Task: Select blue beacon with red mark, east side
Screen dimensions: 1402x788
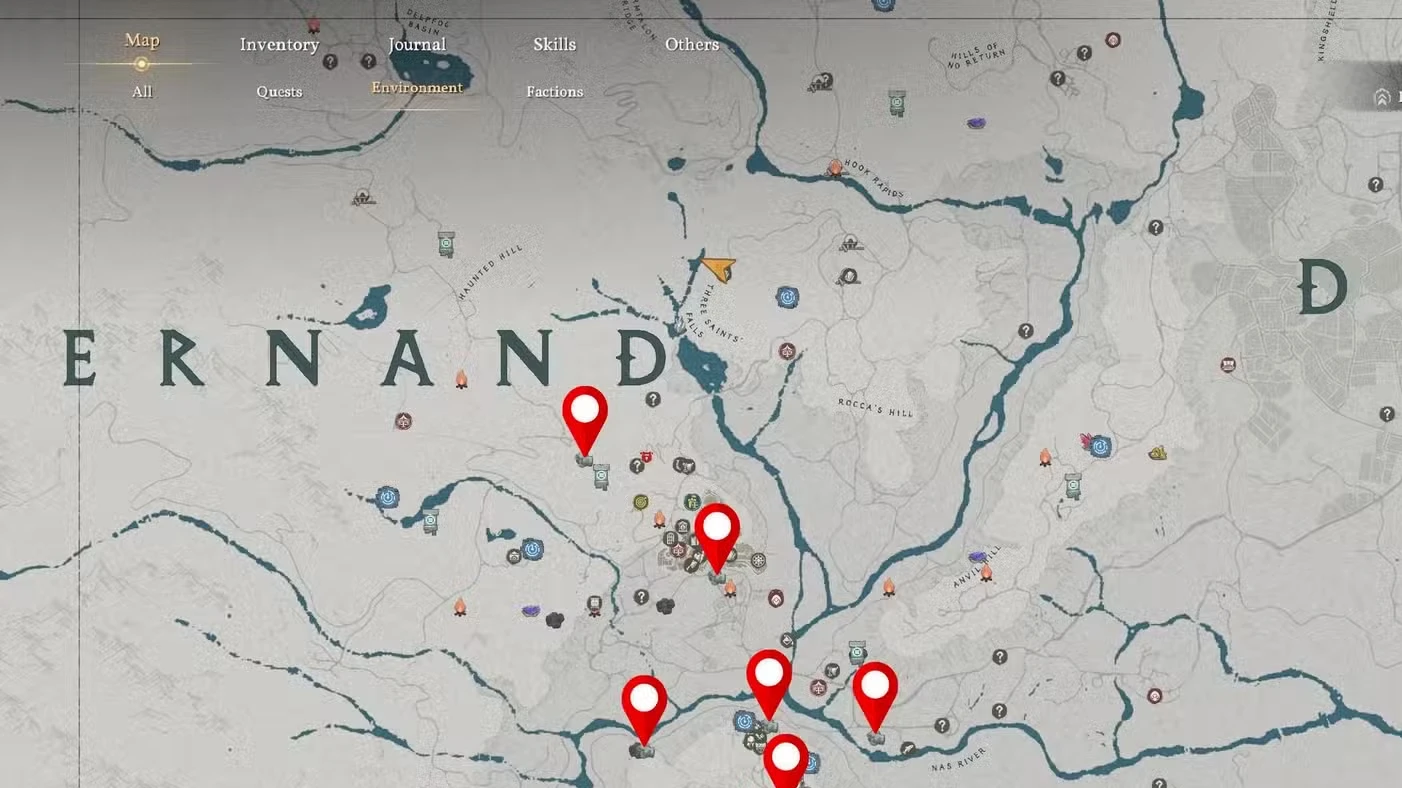Action: click(1099, 445)
